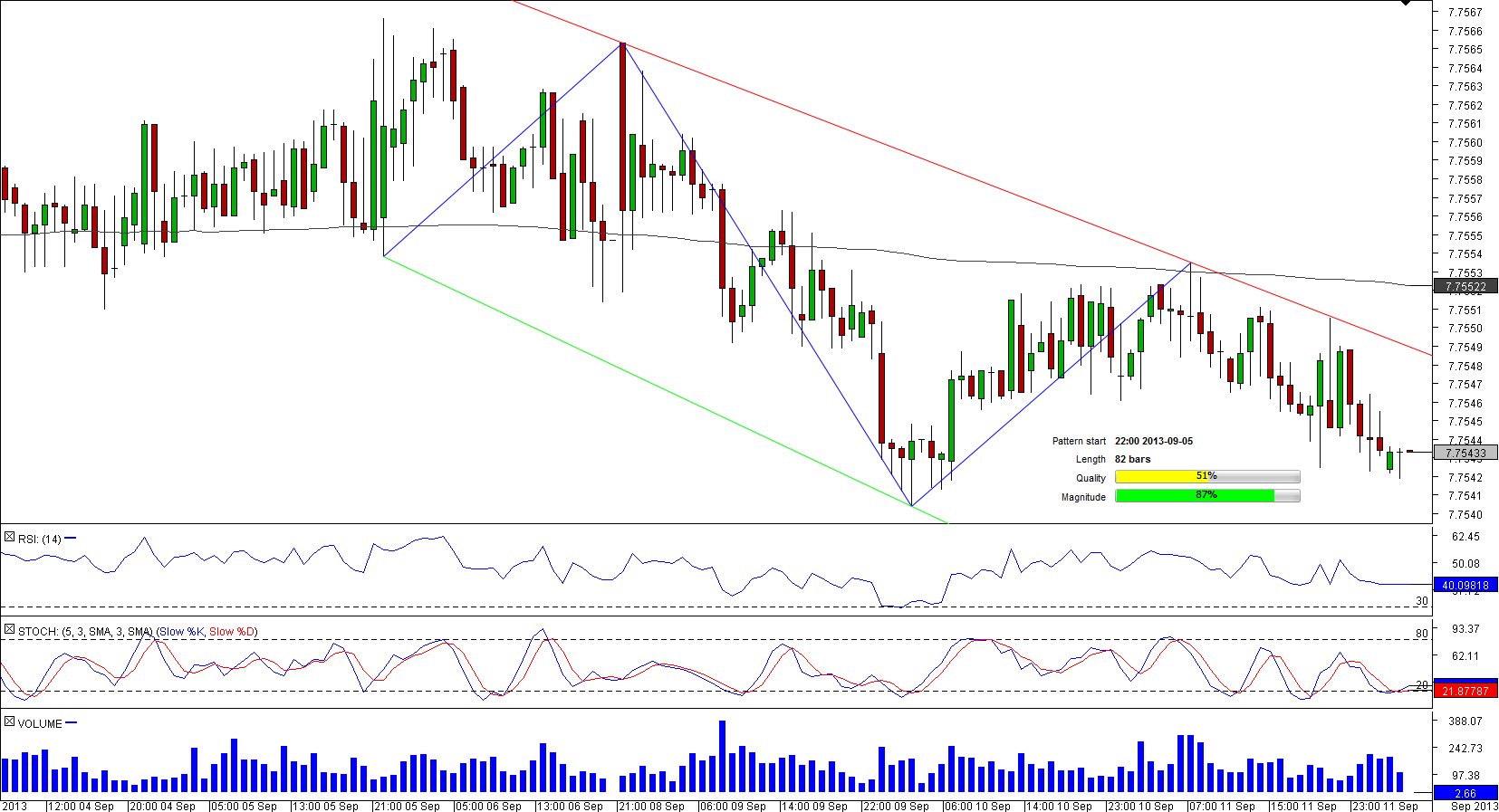1499x812 pixels.
Task: Click the 05:00 06 Sep time label
Action: coord(488,807)
